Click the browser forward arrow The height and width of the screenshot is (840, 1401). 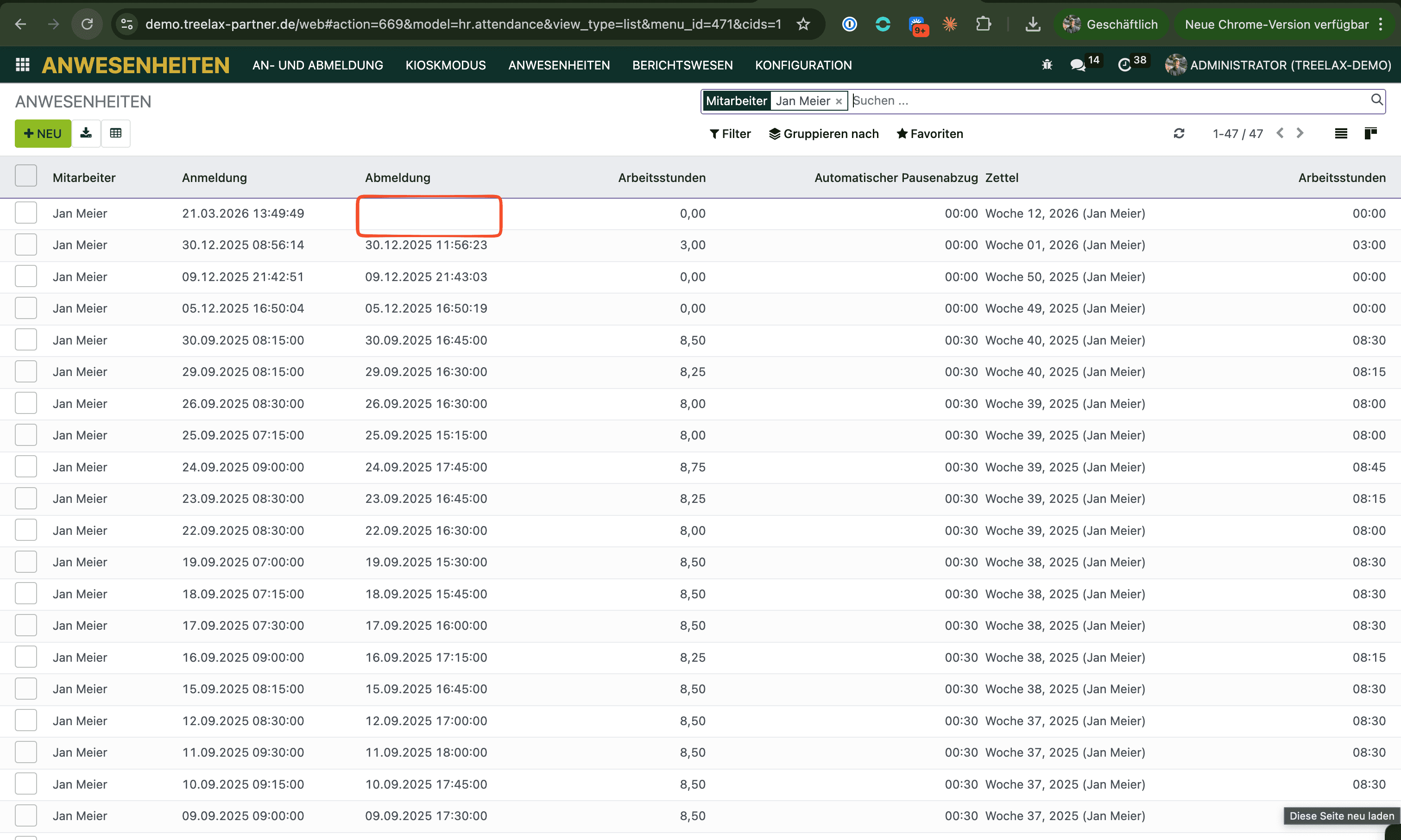click(x=53, y=25)
